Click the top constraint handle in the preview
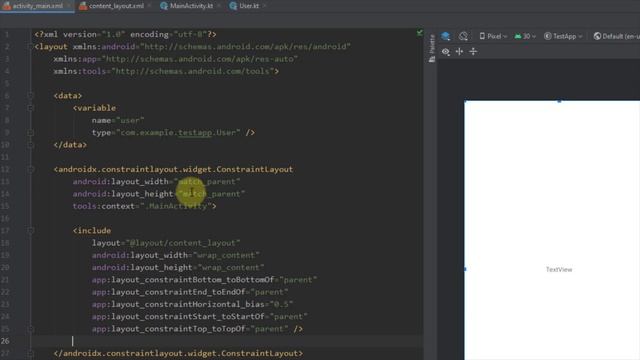The image size is (640, 360). [559, 101]
